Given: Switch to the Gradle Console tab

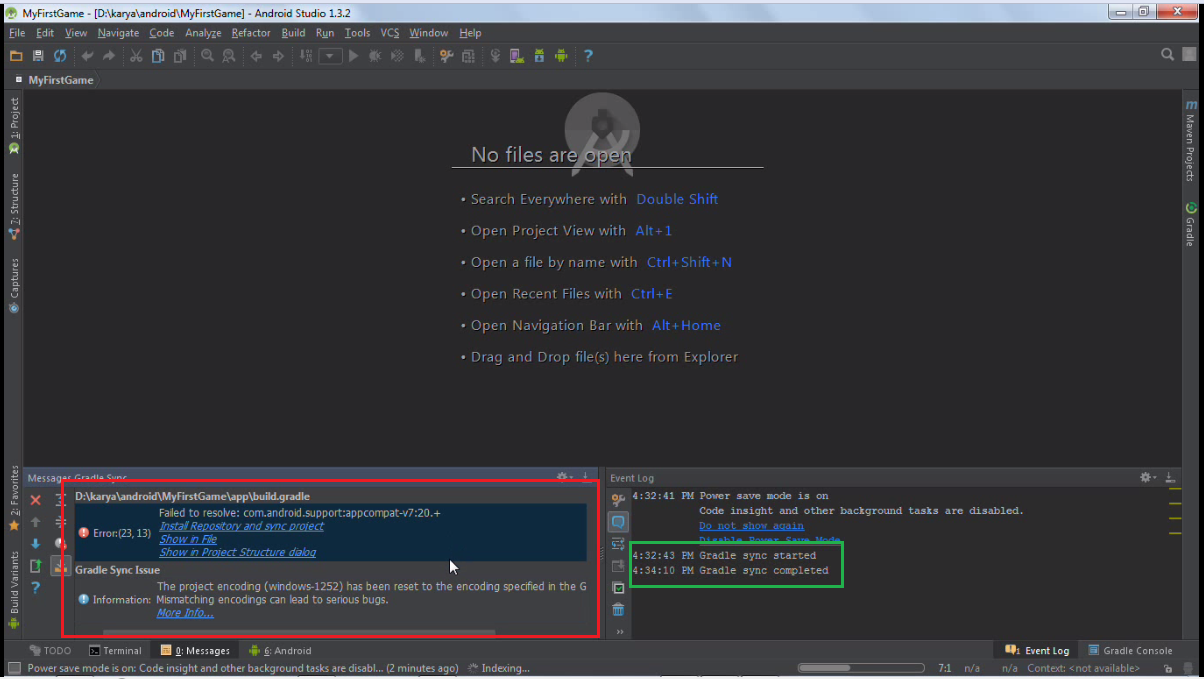Looking at the screenshot, I should (x=1130, y=651).
